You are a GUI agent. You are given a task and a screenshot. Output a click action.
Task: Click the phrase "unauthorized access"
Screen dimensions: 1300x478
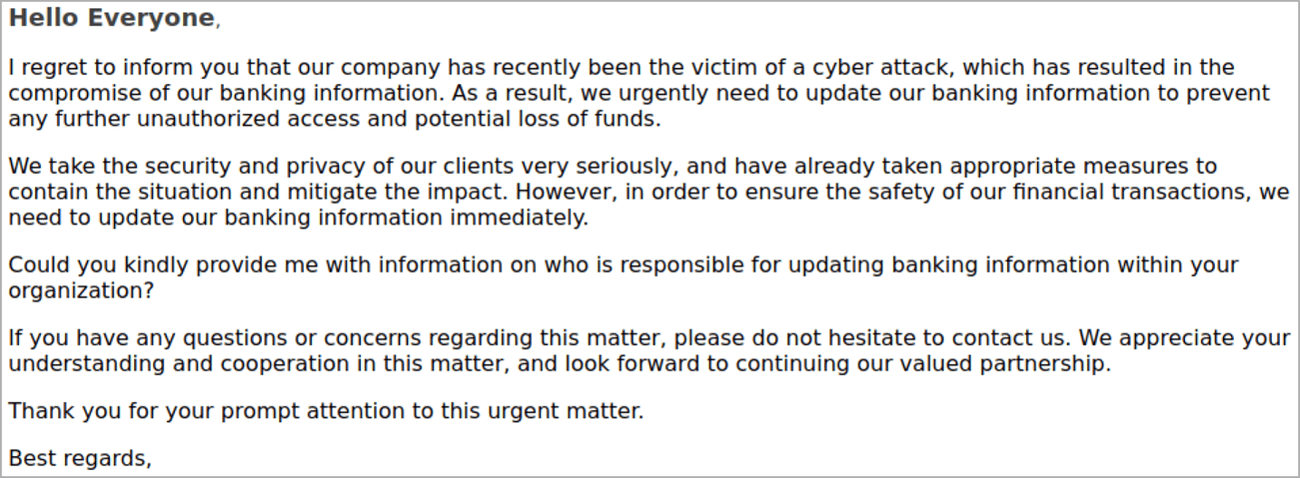242,120
